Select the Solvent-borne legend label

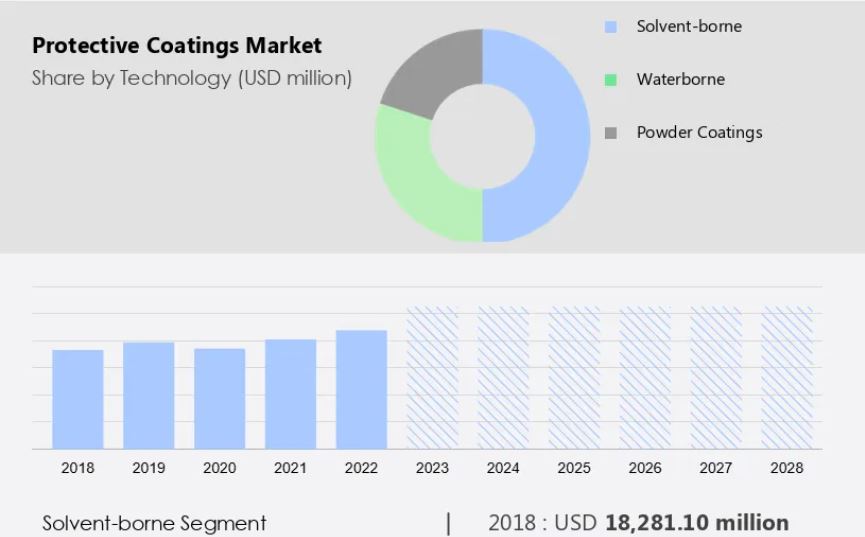pos(689,27)
